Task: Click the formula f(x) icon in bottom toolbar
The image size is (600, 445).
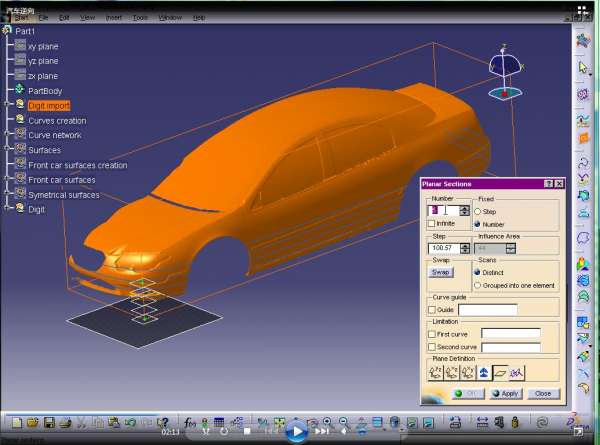Action: click(x=190, y=424)
